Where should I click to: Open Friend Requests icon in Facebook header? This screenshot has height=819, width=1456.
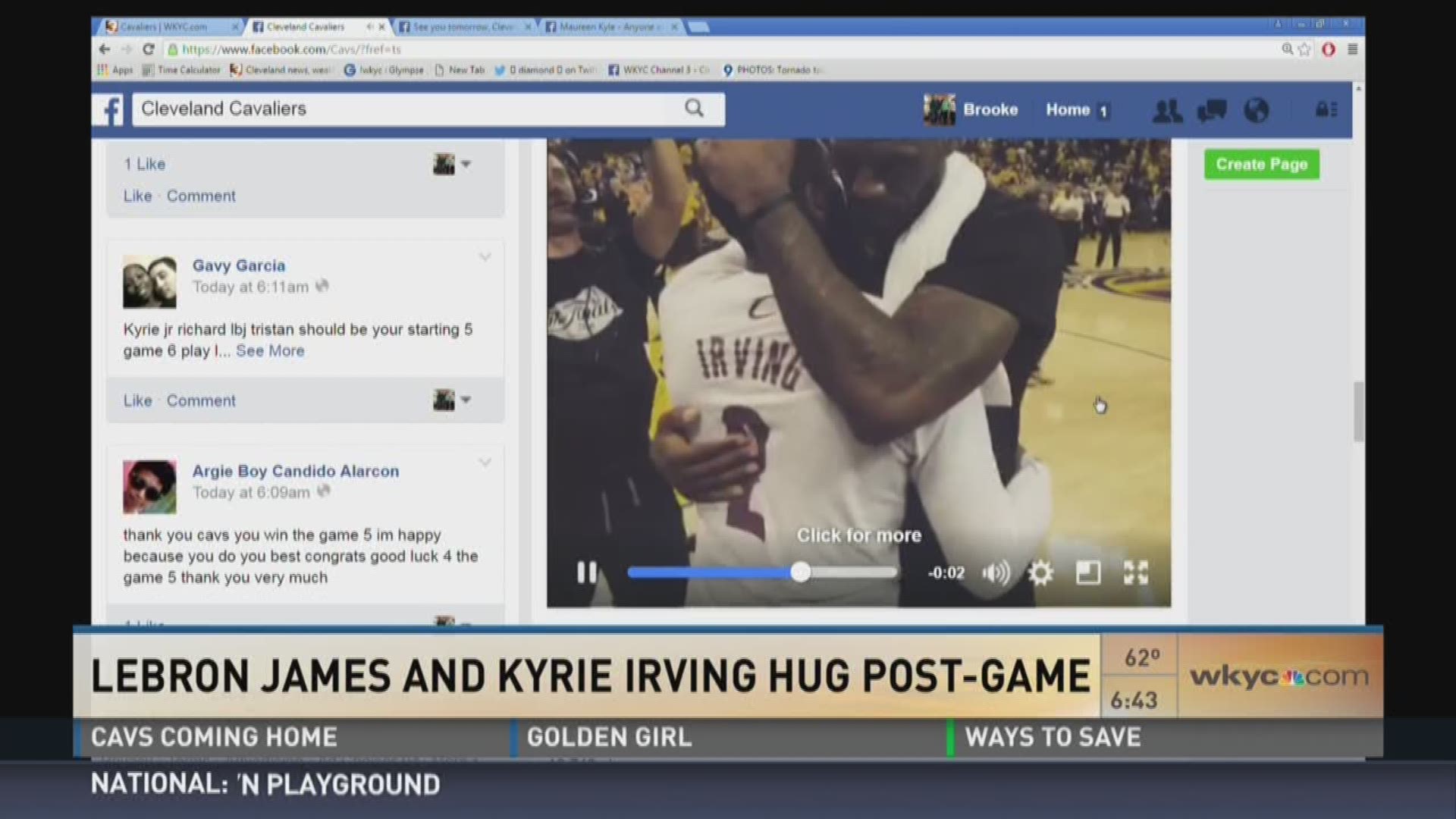point(1167,111)
